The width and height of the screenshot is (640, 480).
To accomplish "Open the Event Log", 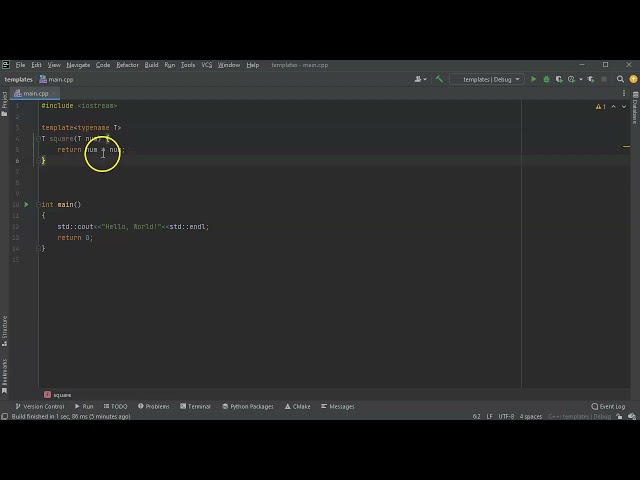I will click(x=608, y=407).
